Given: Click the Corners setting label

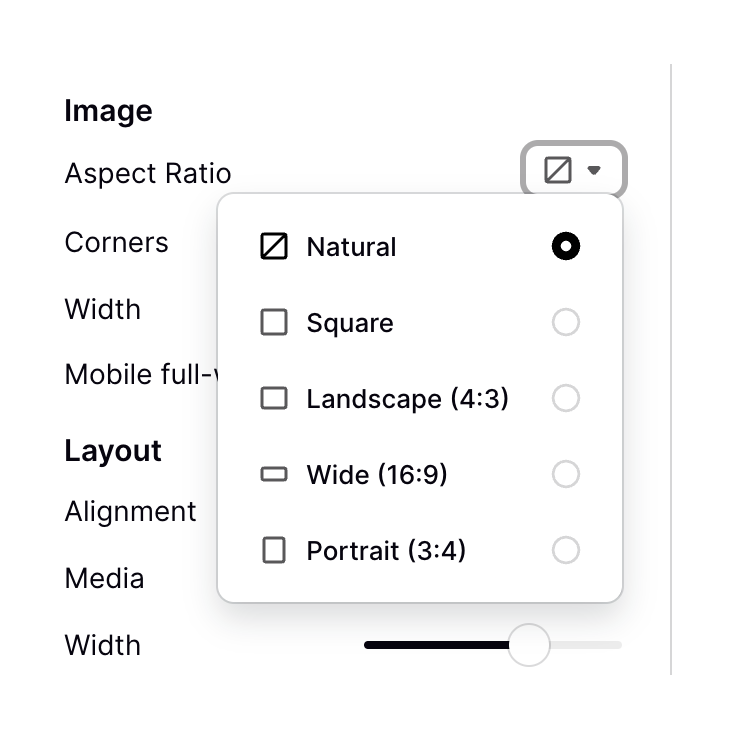Looking at the screenshot, I should (116, 242).
